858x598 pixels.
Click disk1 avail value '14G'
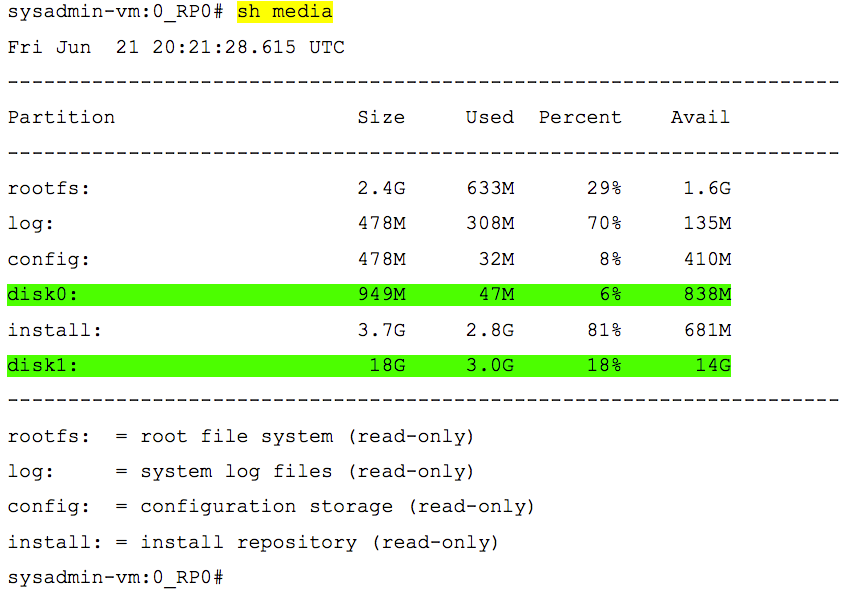pyautogui.click(x=713, y=365)
